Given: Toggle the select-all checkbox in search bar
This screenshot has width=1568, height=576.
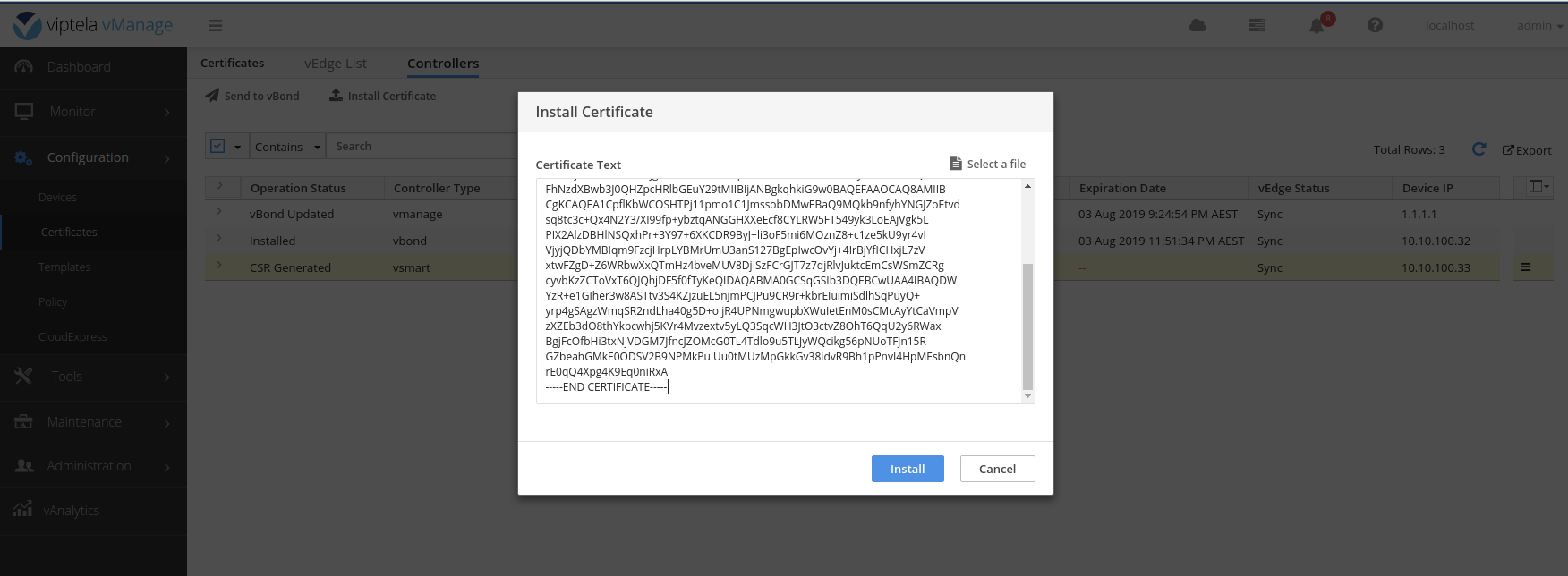Looking at the screenshot, I should point(217,146).
